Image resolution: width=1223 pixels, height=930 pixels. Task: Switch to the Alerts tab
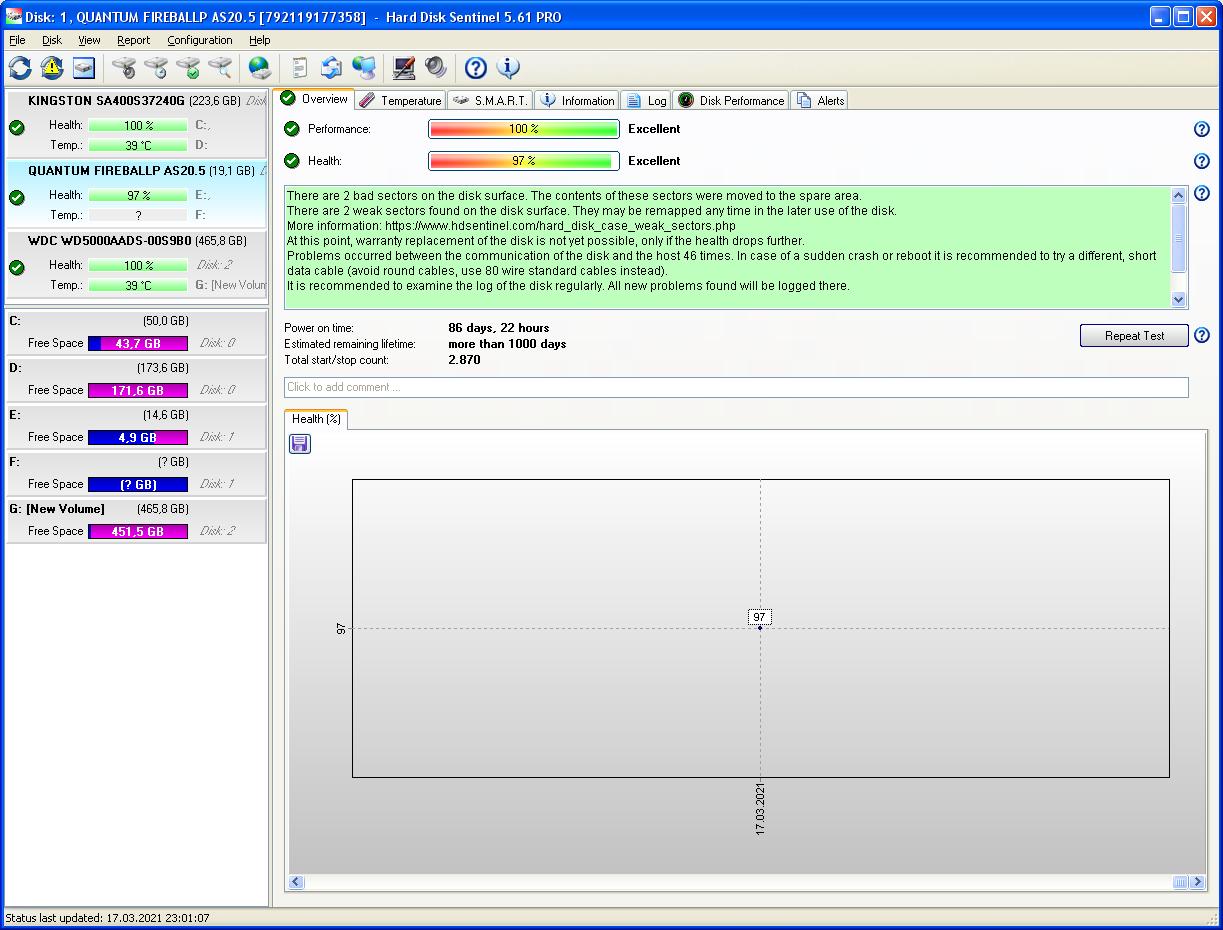pyautogui.click(x=820, y=101)
